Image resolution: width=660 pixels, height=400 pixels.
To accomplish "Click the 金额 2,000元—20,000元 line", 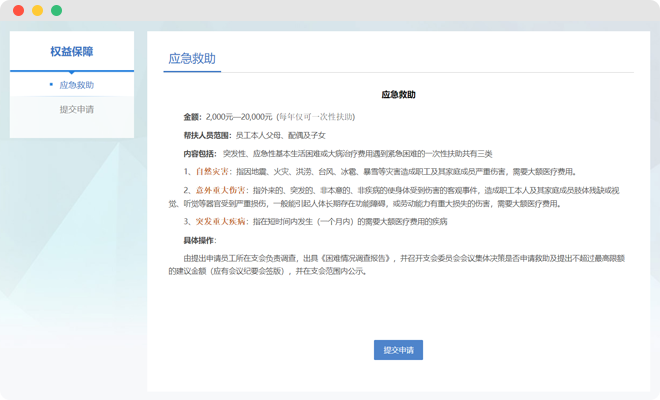I will (x=269, y=117).
